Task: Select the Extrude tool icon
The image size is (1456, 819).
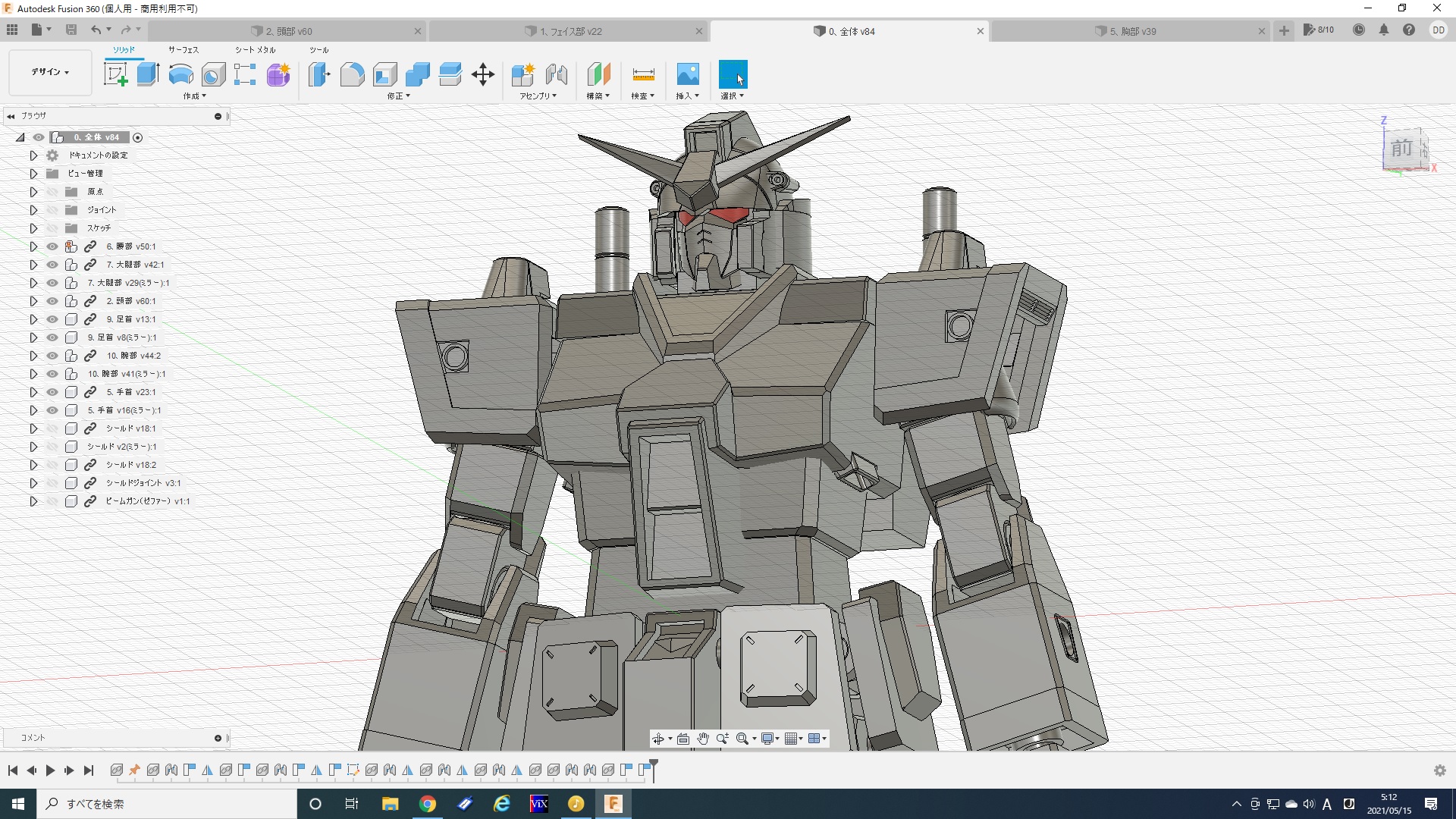Action: pos(148,74)
